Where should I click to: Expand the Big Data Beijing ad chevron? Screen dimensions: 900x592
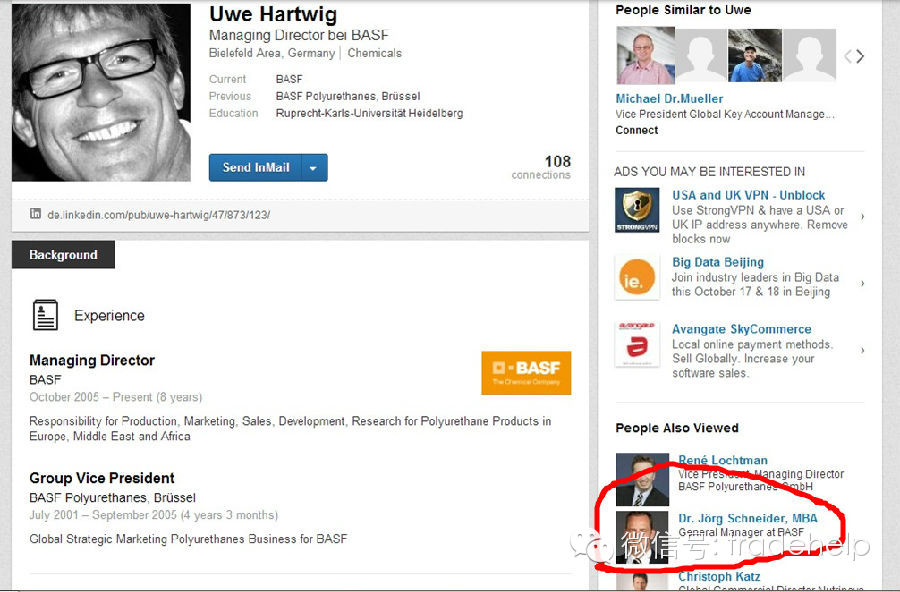(x=862, y=283)
